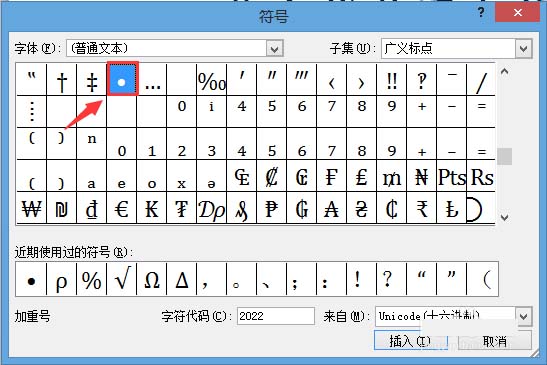Screen dimensions: 547x365
Task: Open the 字体 font dropdown
Action: pos(275,49)
